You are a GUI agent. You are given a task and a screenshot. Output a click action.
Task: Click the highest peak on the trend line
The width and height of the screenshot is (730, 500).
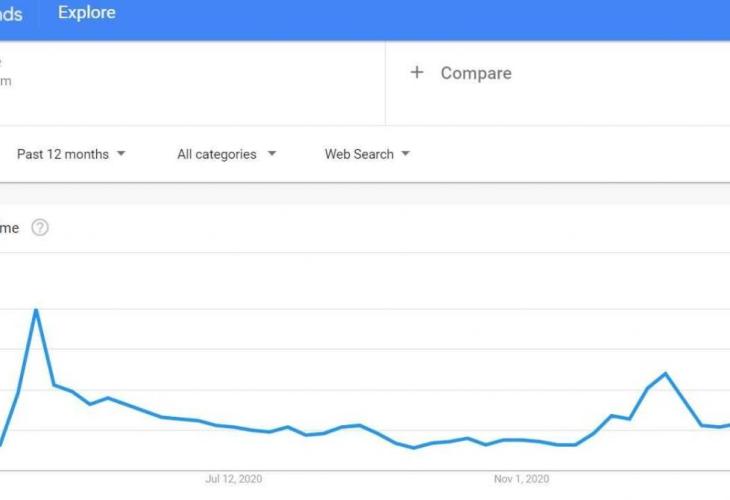(36, 310)
